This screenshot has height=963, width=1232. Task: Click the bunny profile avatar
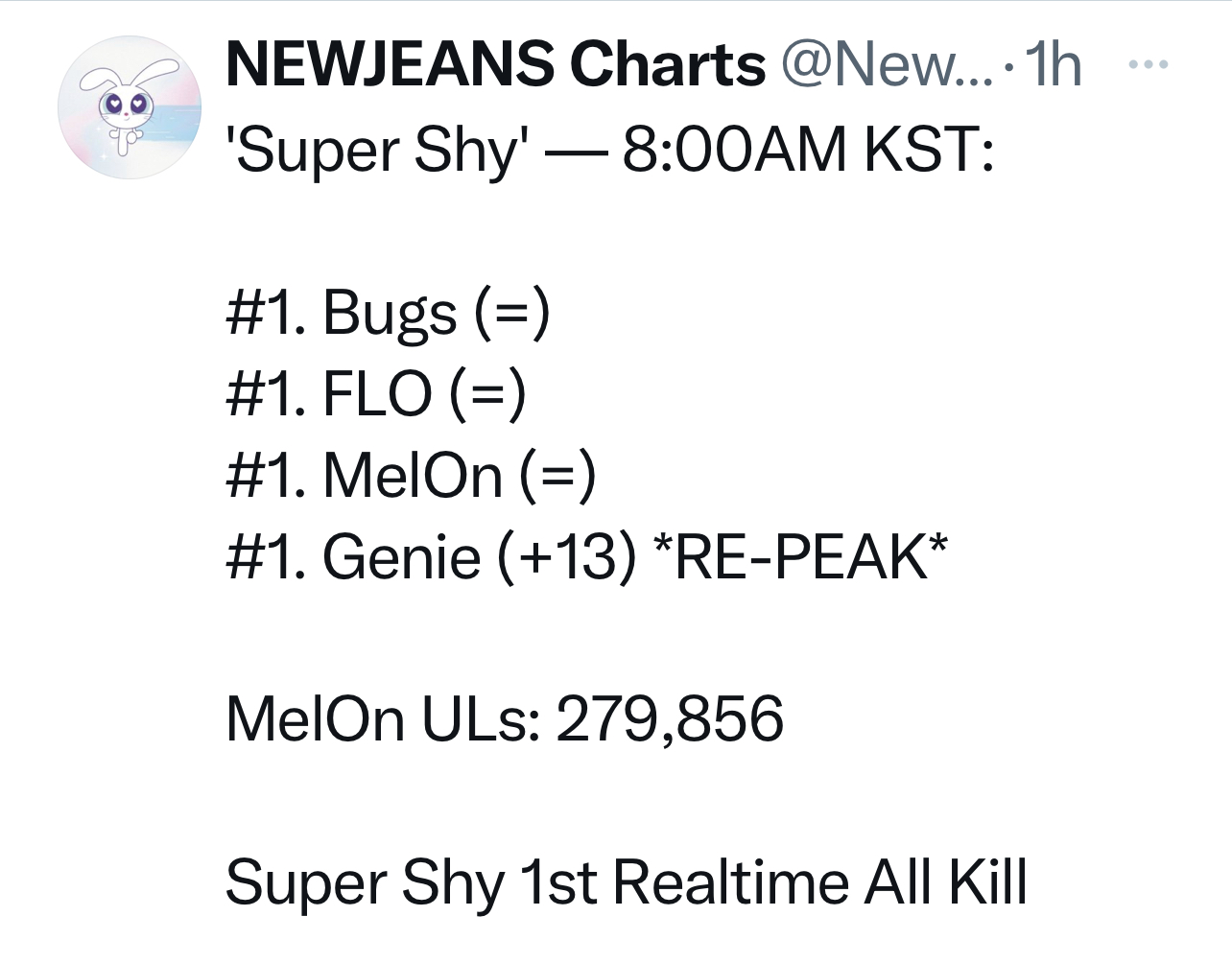click(130, 107)
